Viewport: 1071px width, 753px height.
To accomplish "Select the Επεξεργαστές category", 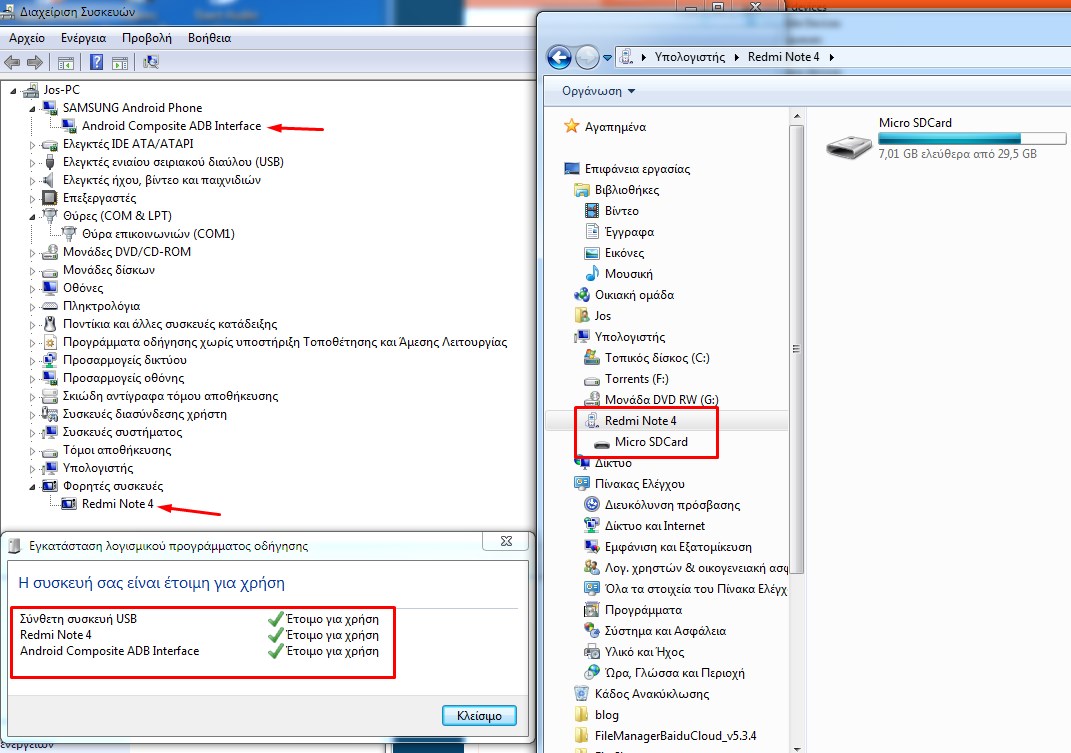I will point(99,198).
